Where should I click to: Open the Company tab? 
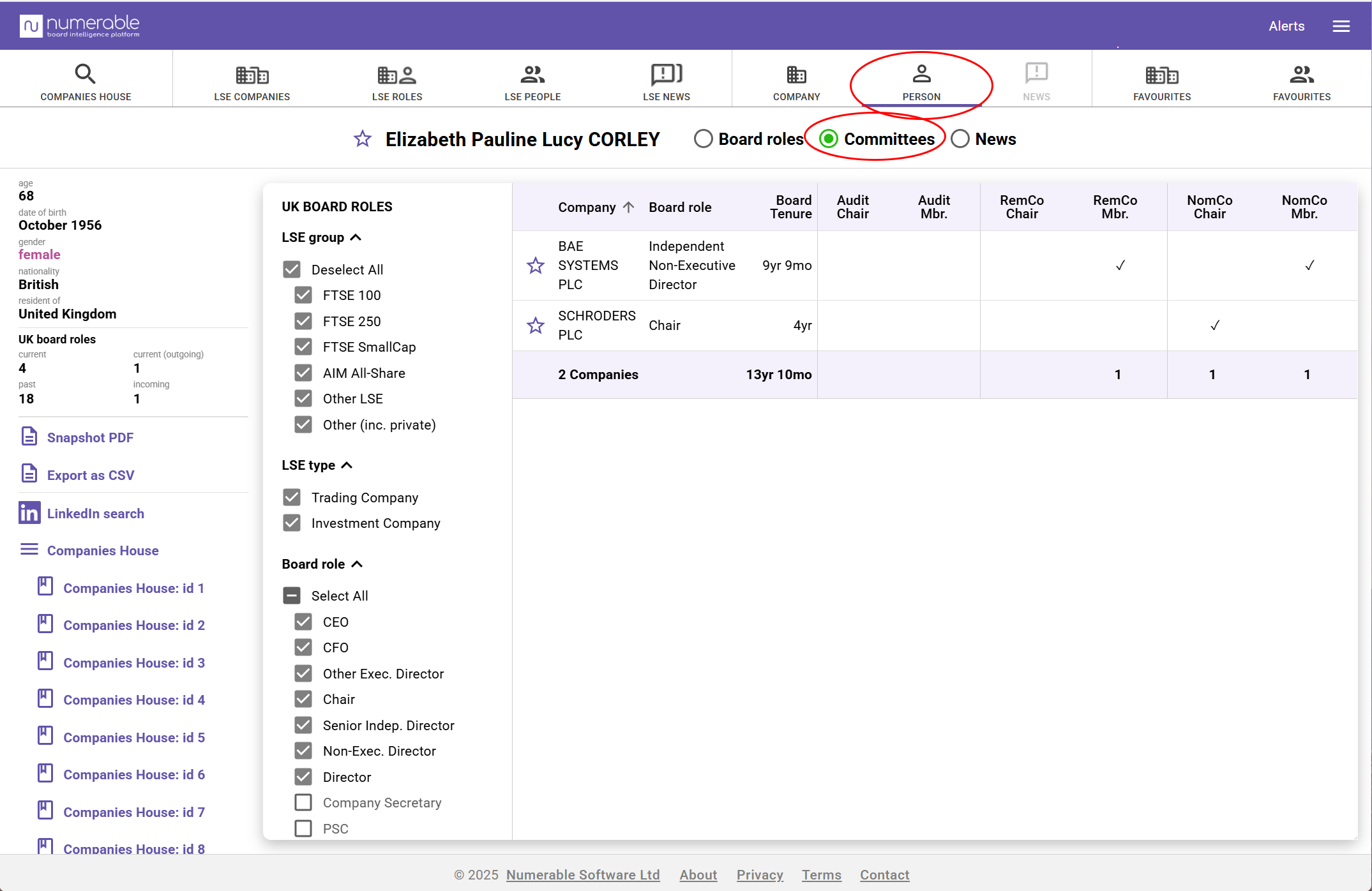point(796,82)
